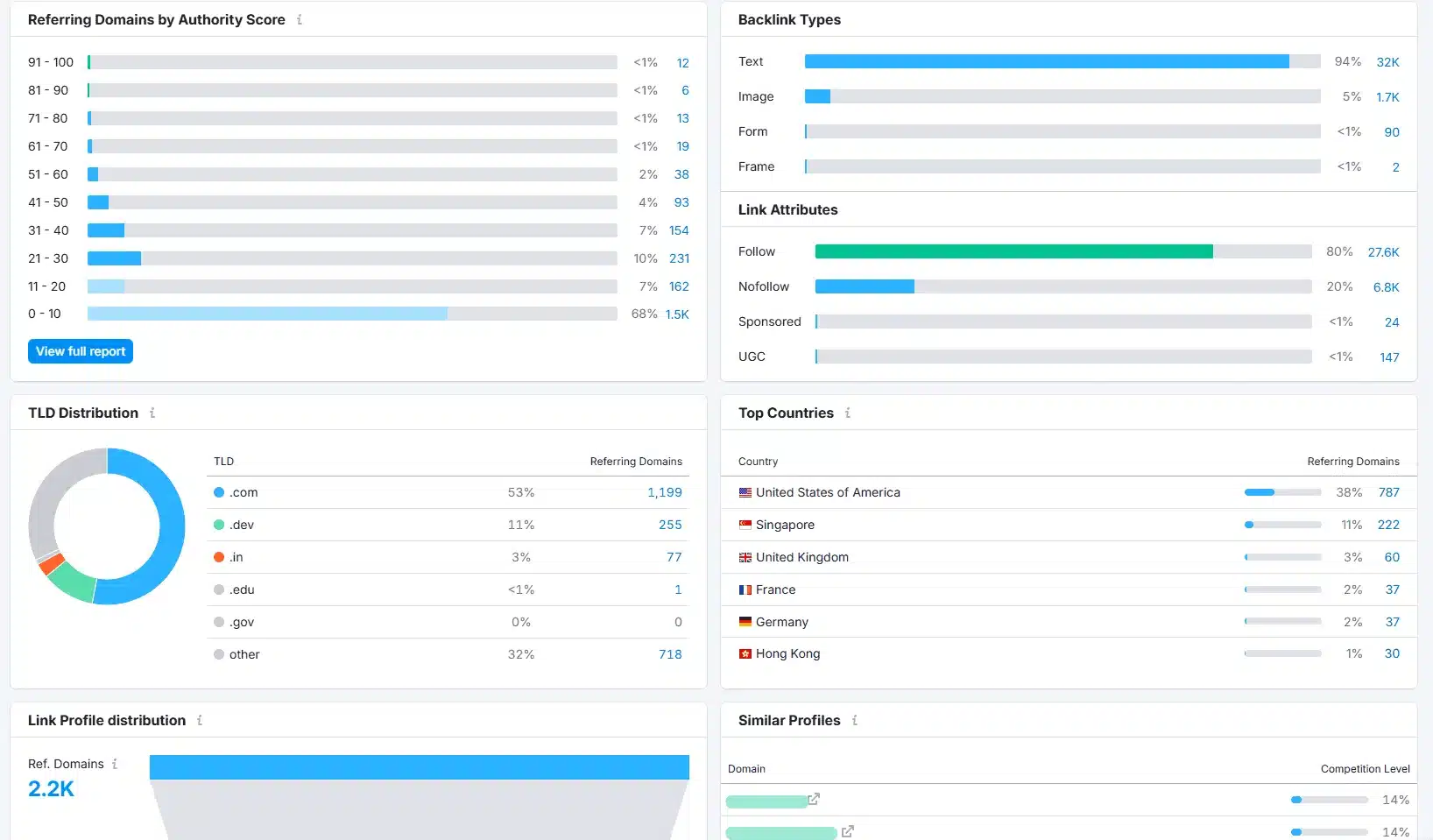Click the 255 .dev referring domains count
This screenshot has height=840, width=1433.
(x=670, y=525)
